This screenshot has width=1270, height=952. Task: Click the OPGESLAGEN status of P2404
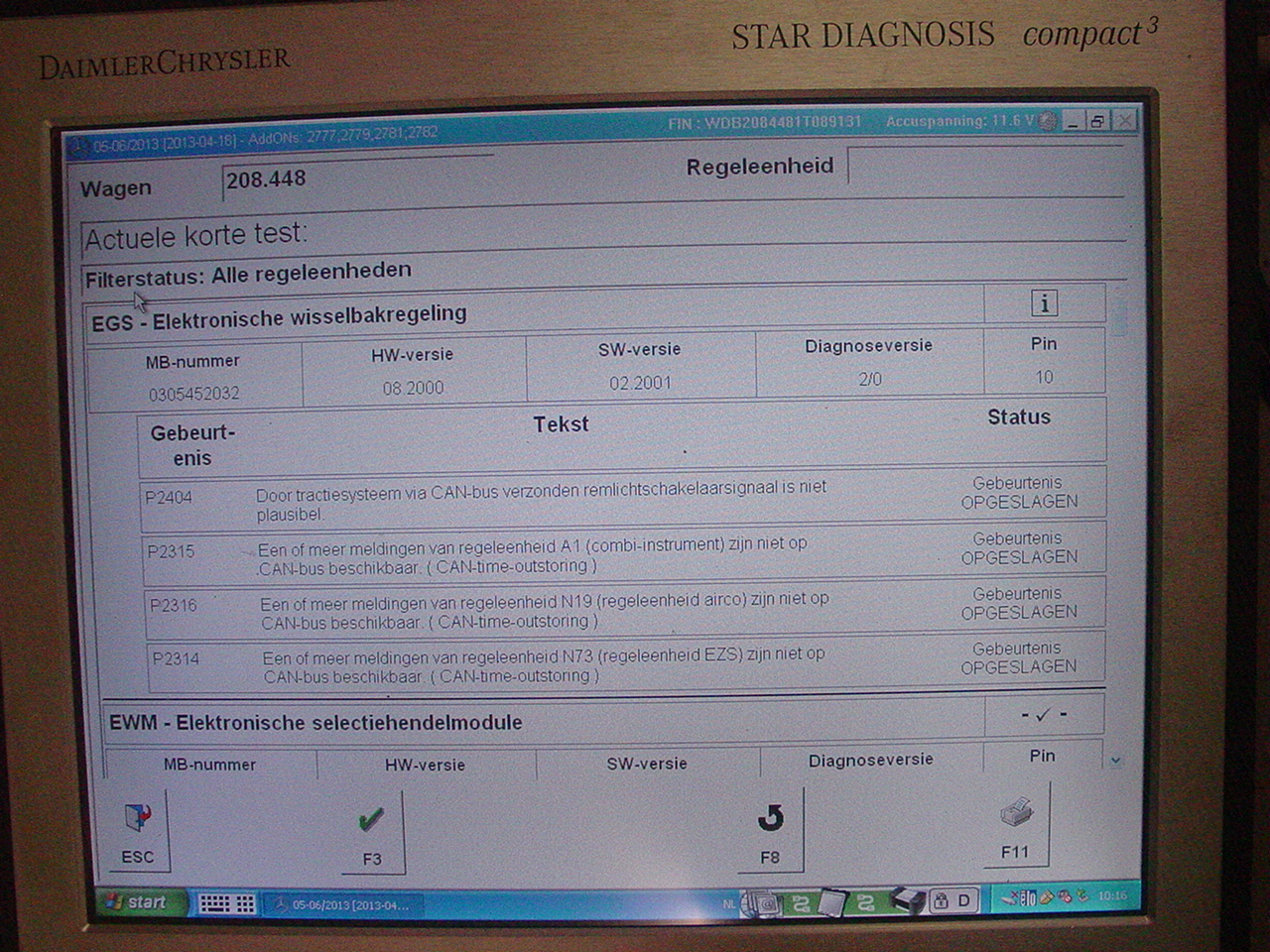coord(1019,503)
